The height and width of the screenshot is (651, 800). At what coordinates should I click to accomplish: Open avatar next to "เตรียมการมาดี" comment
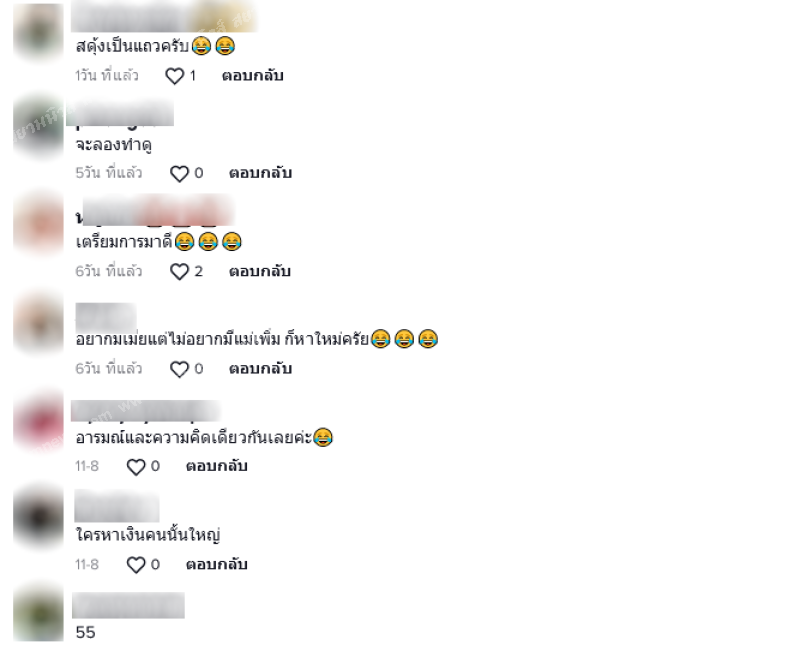[x=38, y=223]
